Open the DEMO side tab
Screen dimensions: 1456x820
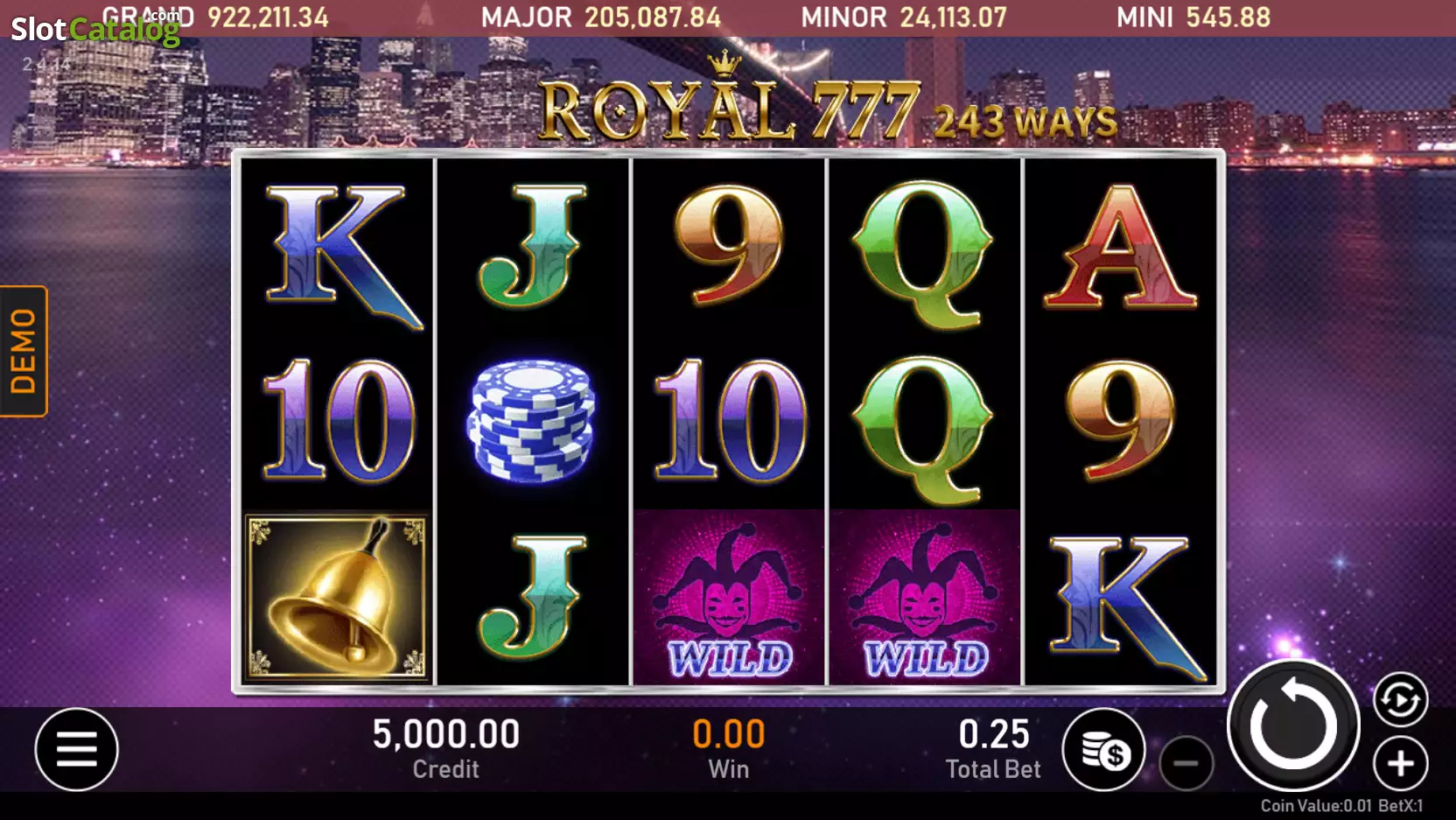click(x=24, y=351)
